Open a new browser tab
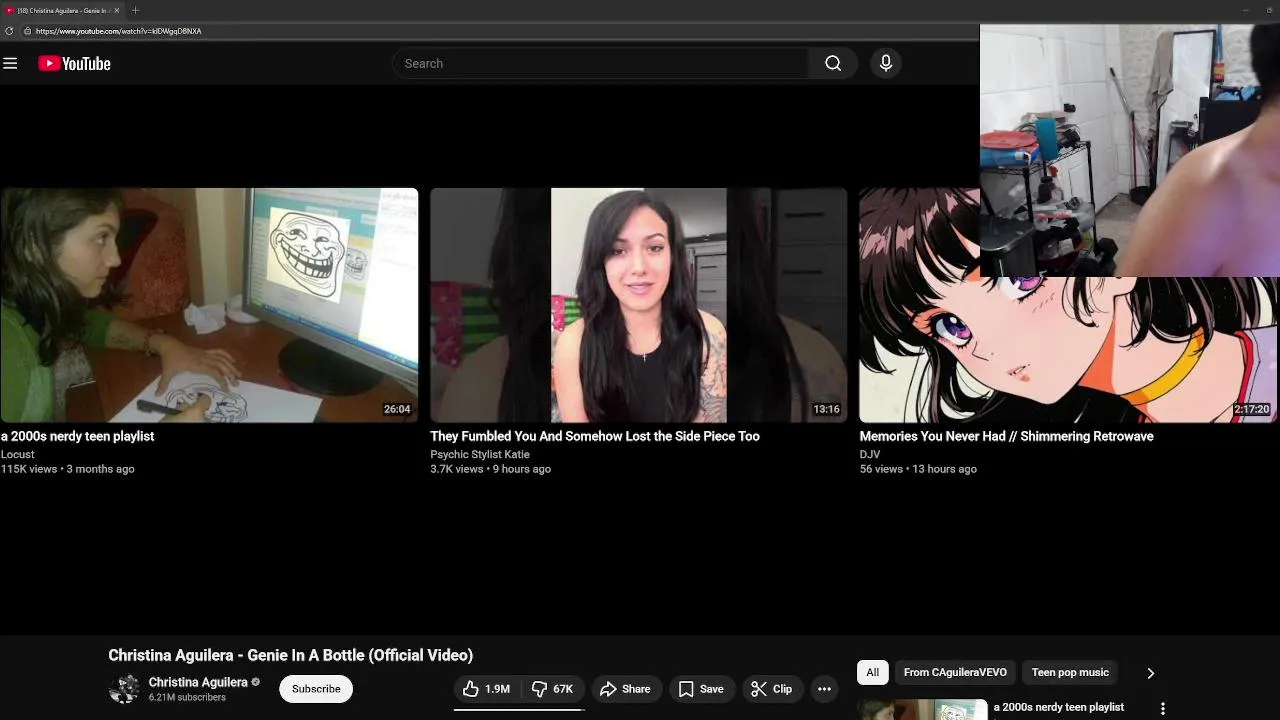The width and height of the screenshot is (1280, 720). (135, 10)
